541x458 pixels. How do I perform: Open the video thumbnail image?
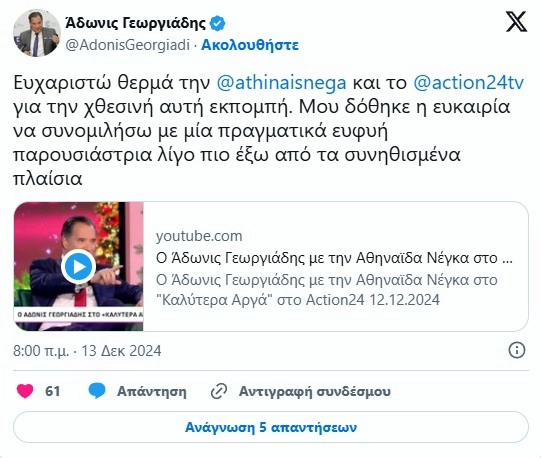coord(79,266)
